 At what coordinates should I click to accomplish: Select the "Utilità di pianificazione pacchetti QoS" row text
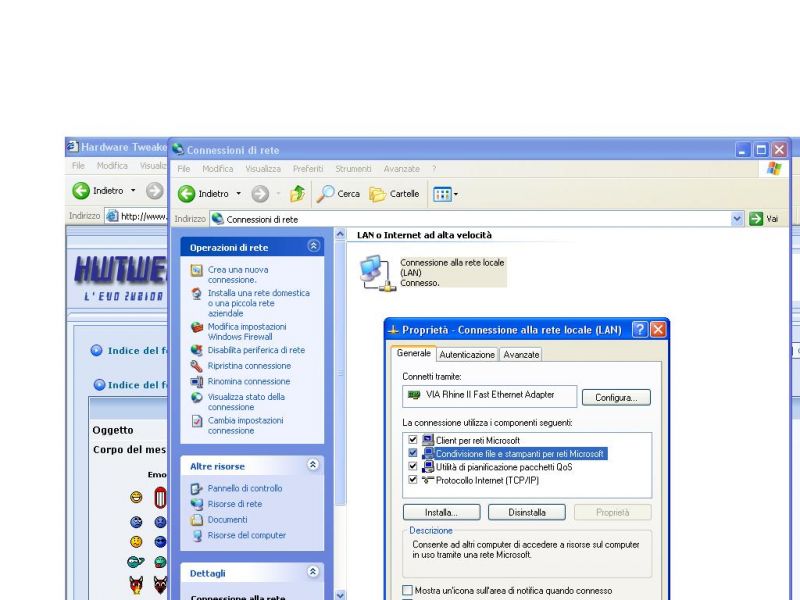pyautogui.click(x=504, y=467)
